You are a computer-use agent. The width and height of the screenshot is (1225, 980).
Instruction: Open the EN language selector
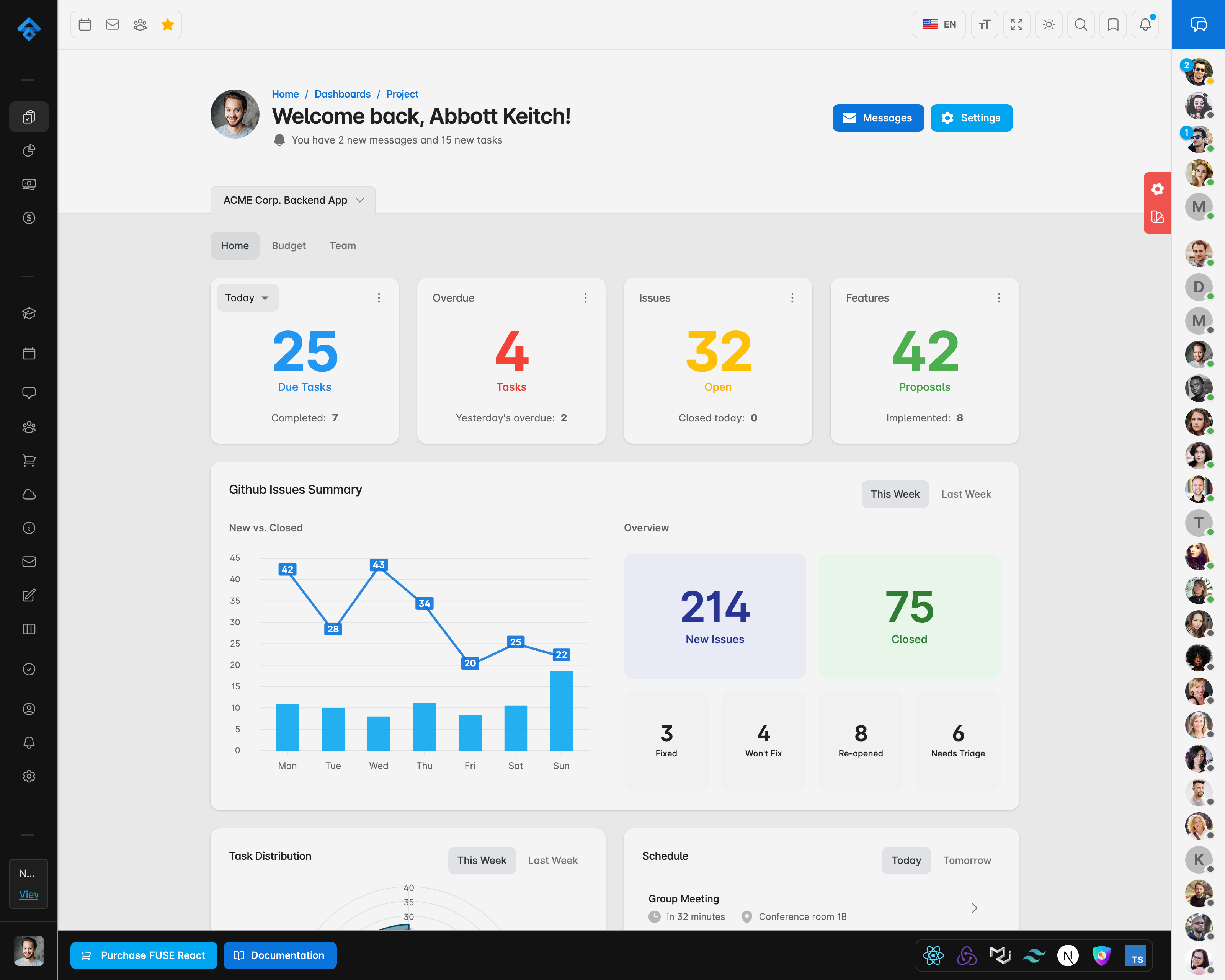[x=939, y=24]
